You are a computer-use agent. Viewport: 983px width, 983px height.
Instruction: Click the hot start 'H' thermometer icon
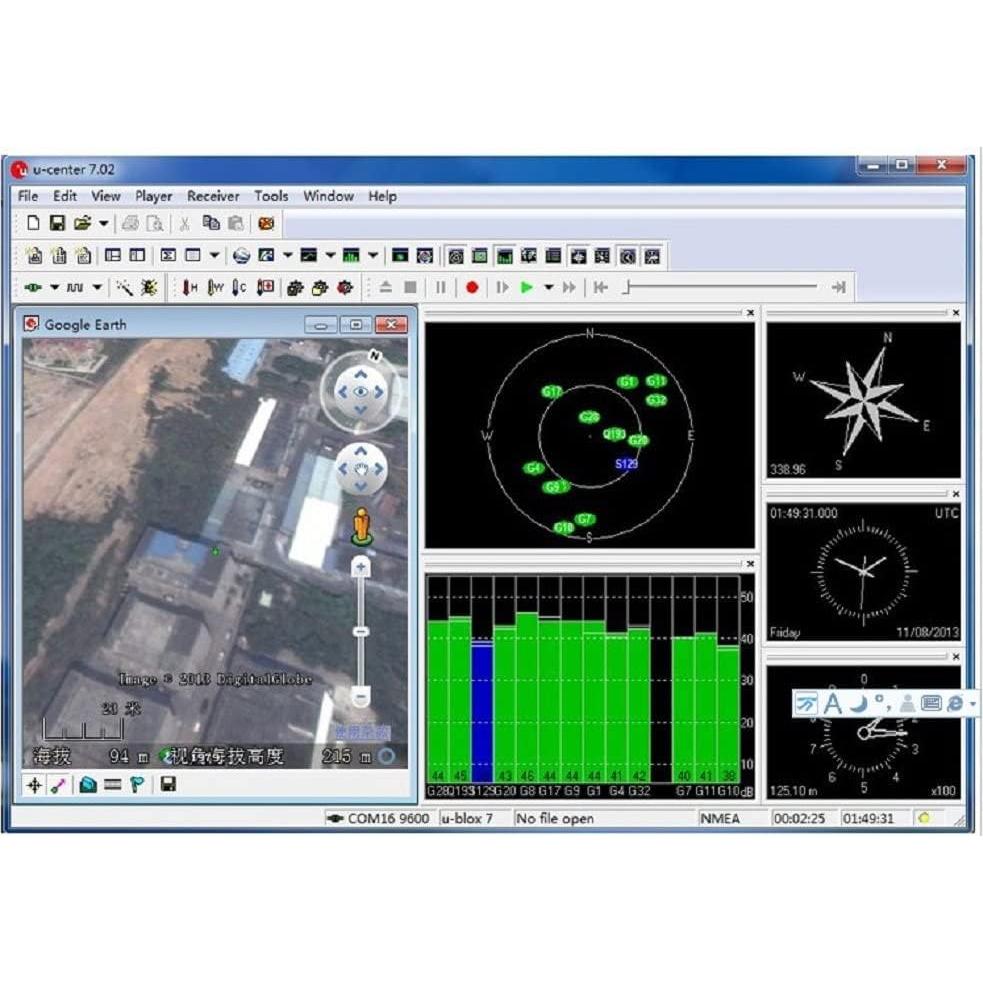point(189,288)
